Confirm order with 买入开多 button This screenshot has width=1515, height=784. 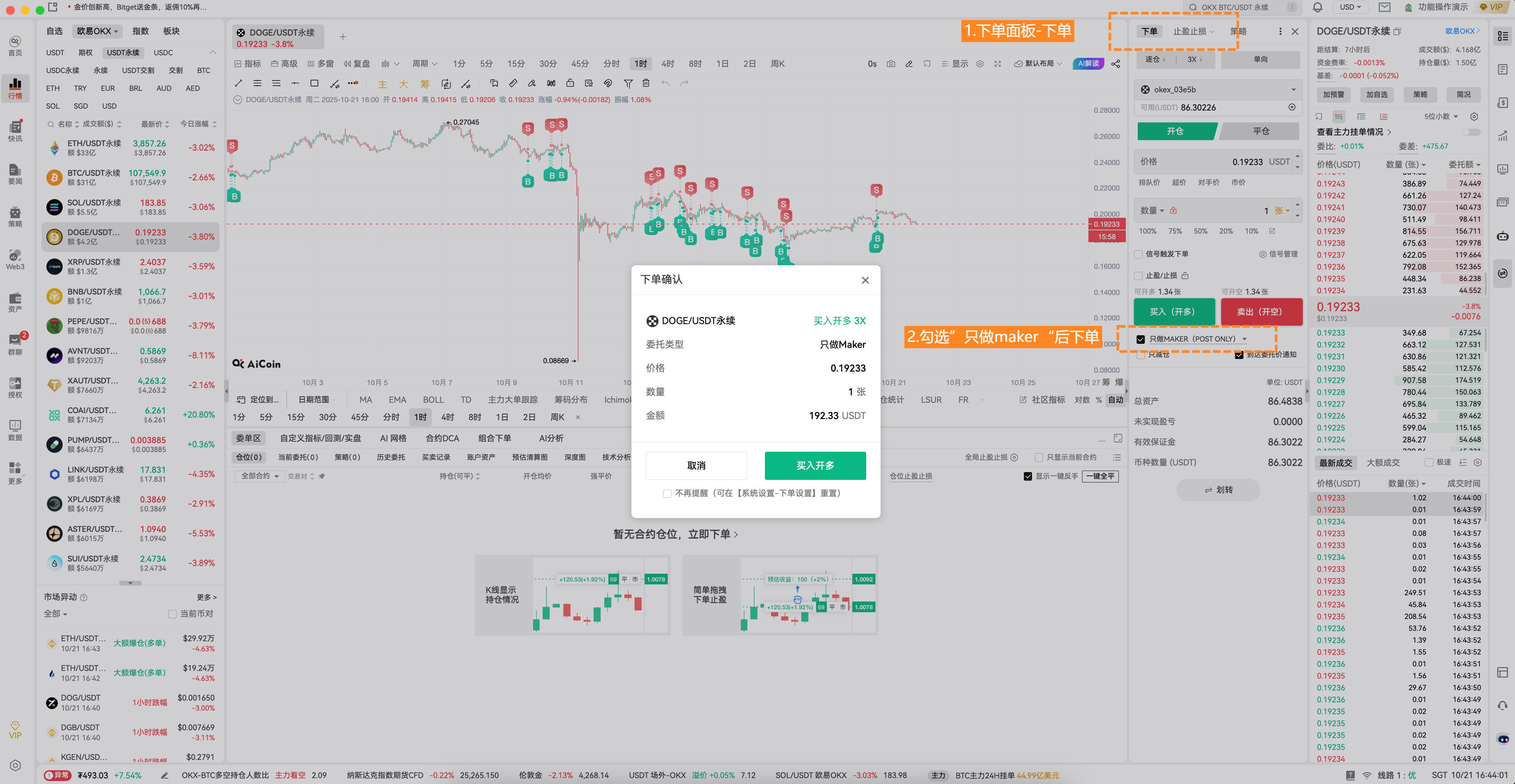(815, 465)
